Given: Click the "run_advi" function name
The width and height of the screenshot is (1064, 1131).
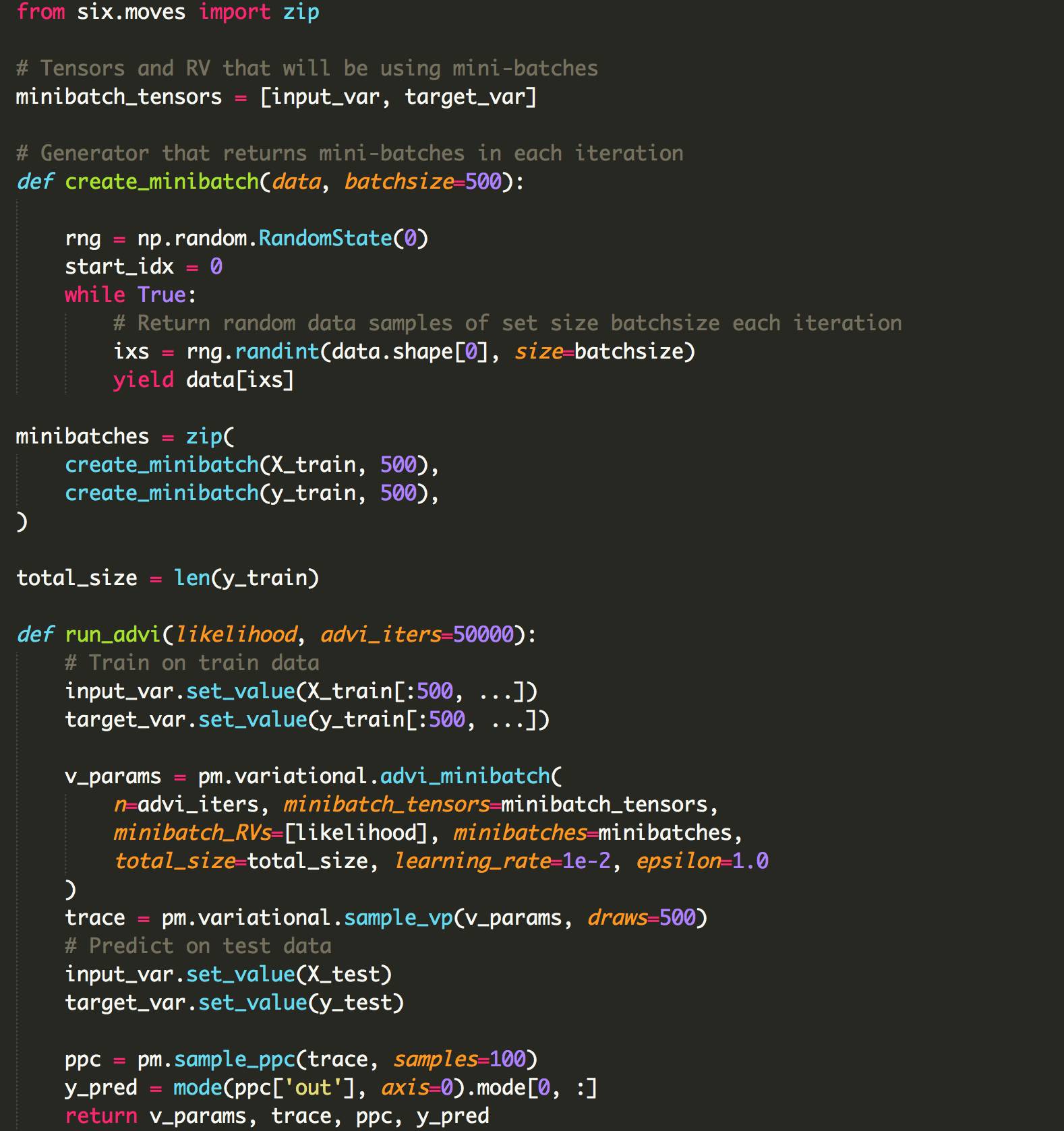Looking at the screenshot, I should pyautogui.click(x=113, y=635).
